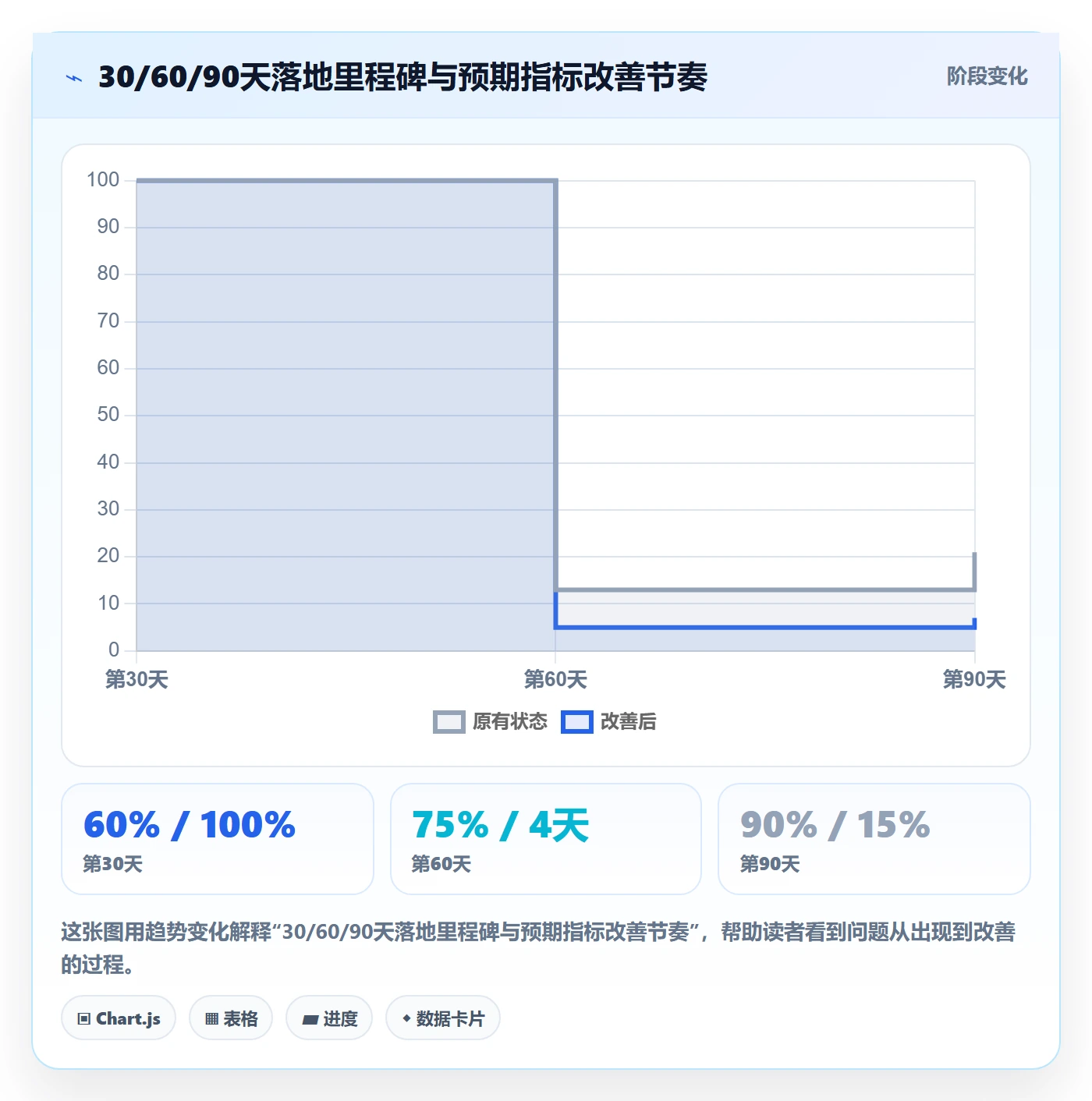
Task: Select the 表格 tag chip
Action: pyautogui.click(x=231, y=1018)
